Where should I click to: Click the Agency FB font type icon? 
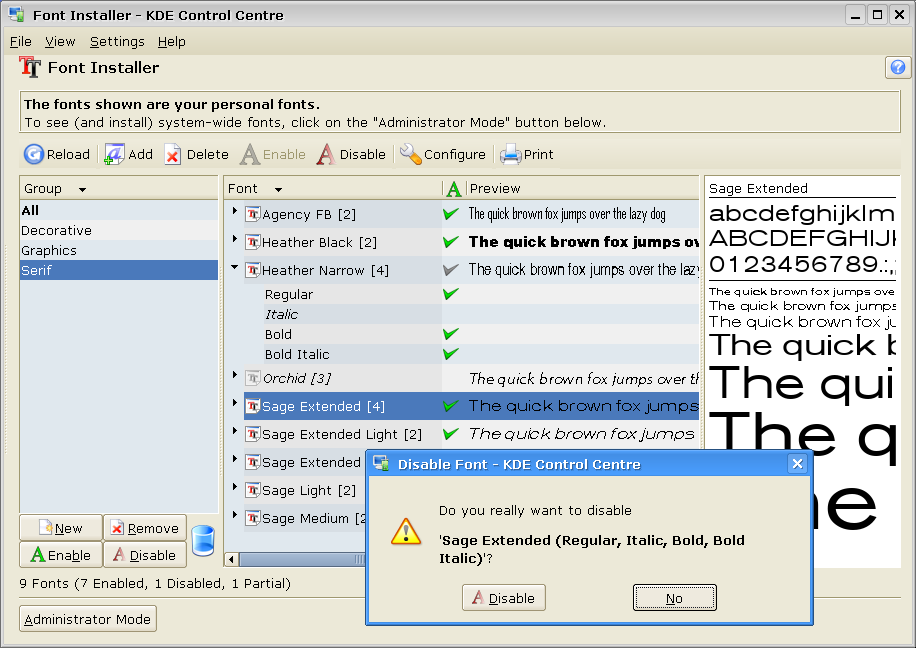(x=252, y=214)
